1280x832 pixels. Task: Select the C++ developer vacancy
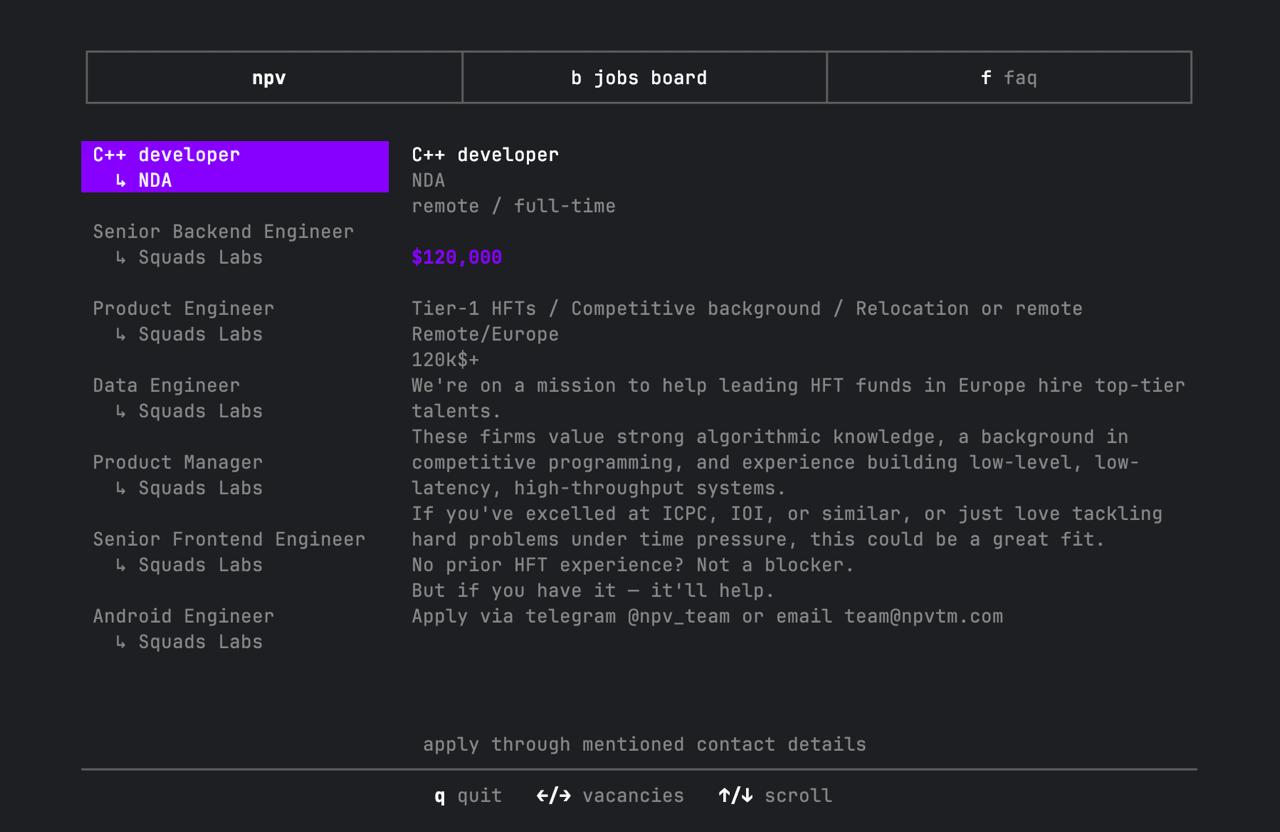(x=235, y=167)
